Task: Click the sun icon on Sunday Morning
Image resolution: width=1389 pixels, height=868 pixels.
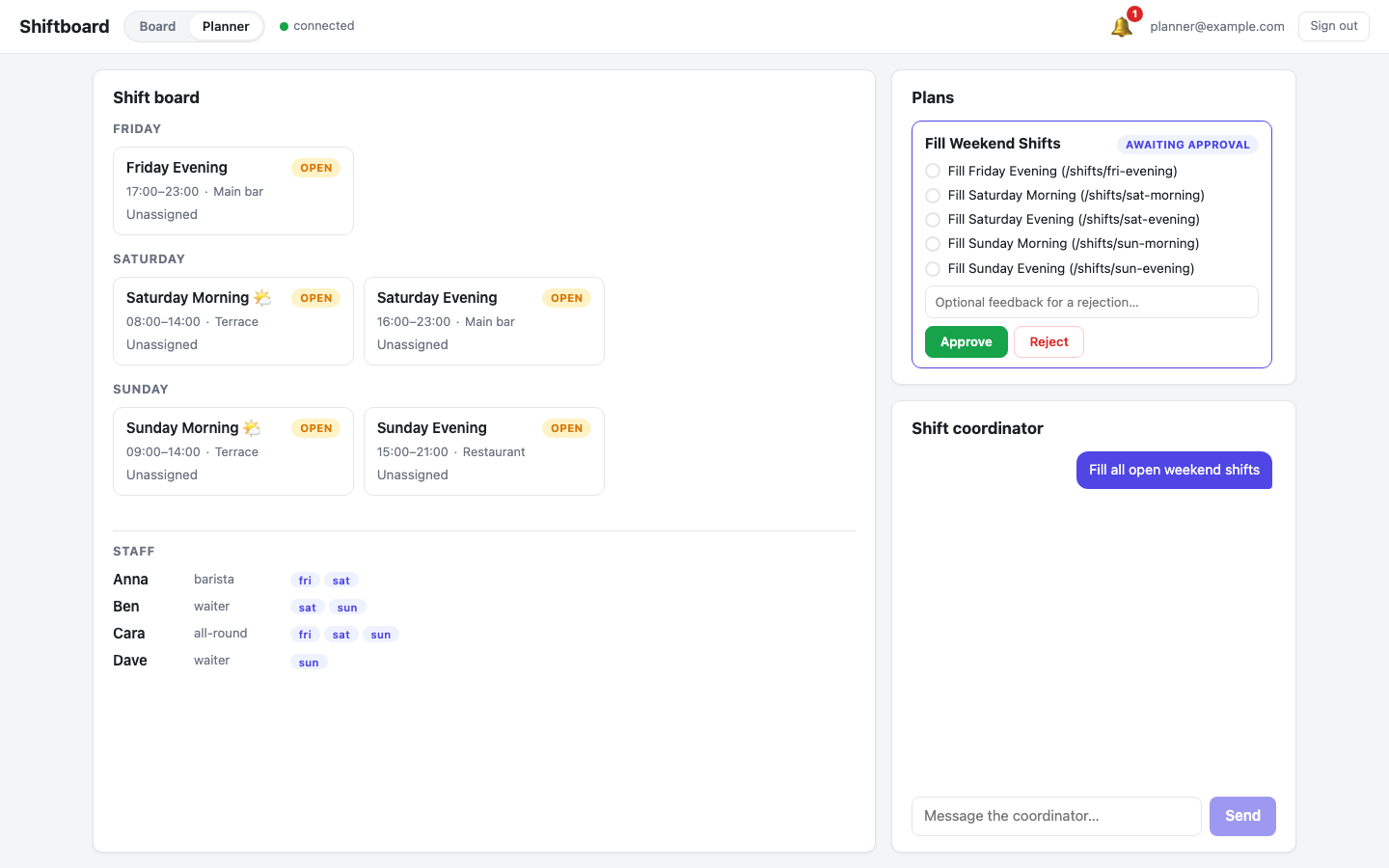Action: point(252,428)
